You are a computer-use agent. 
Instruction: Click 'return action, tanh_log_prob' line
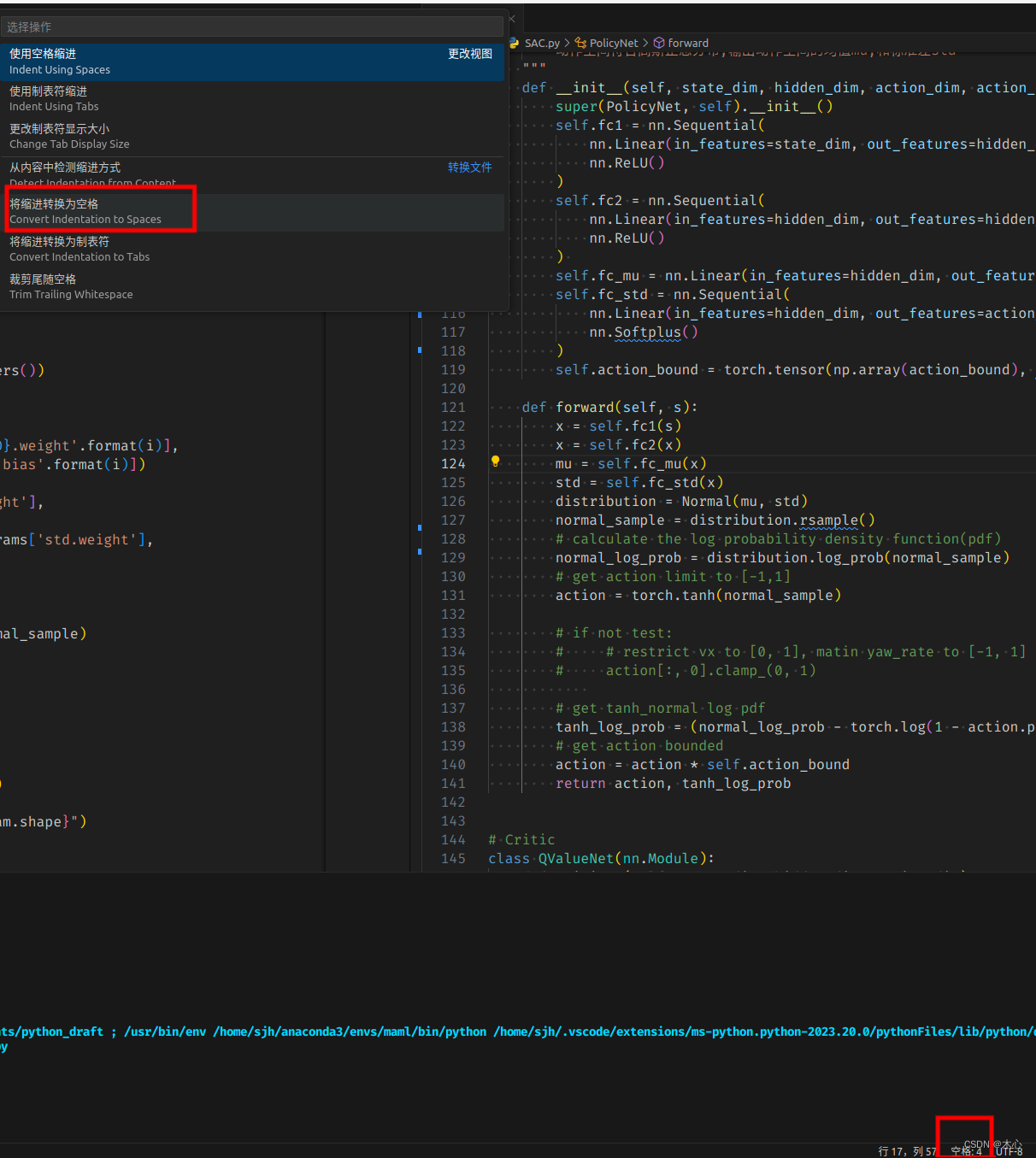[673, 783]
